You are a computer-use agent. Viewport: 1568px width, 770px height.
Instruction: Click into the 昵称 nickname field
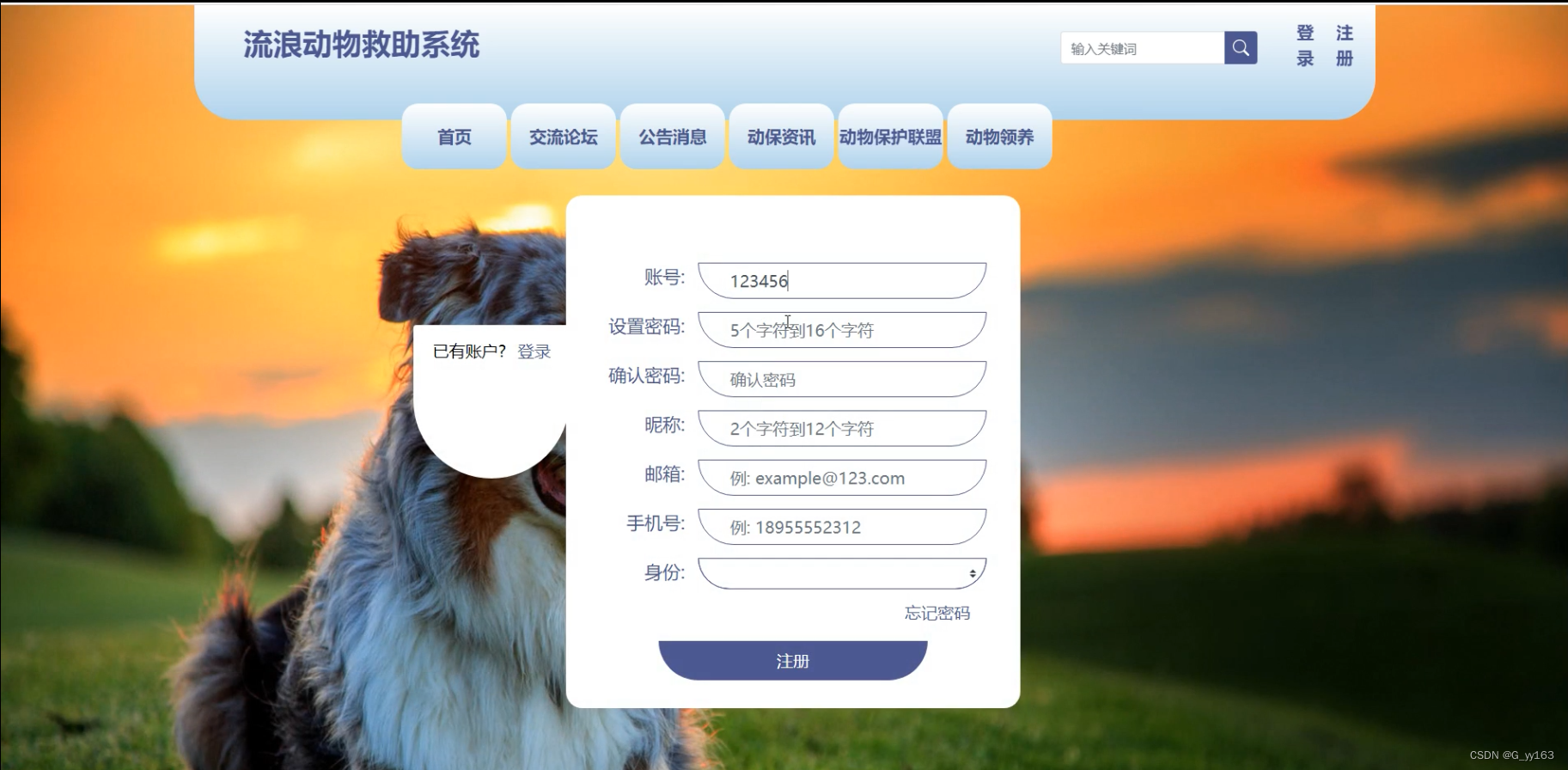click(842, 428)
